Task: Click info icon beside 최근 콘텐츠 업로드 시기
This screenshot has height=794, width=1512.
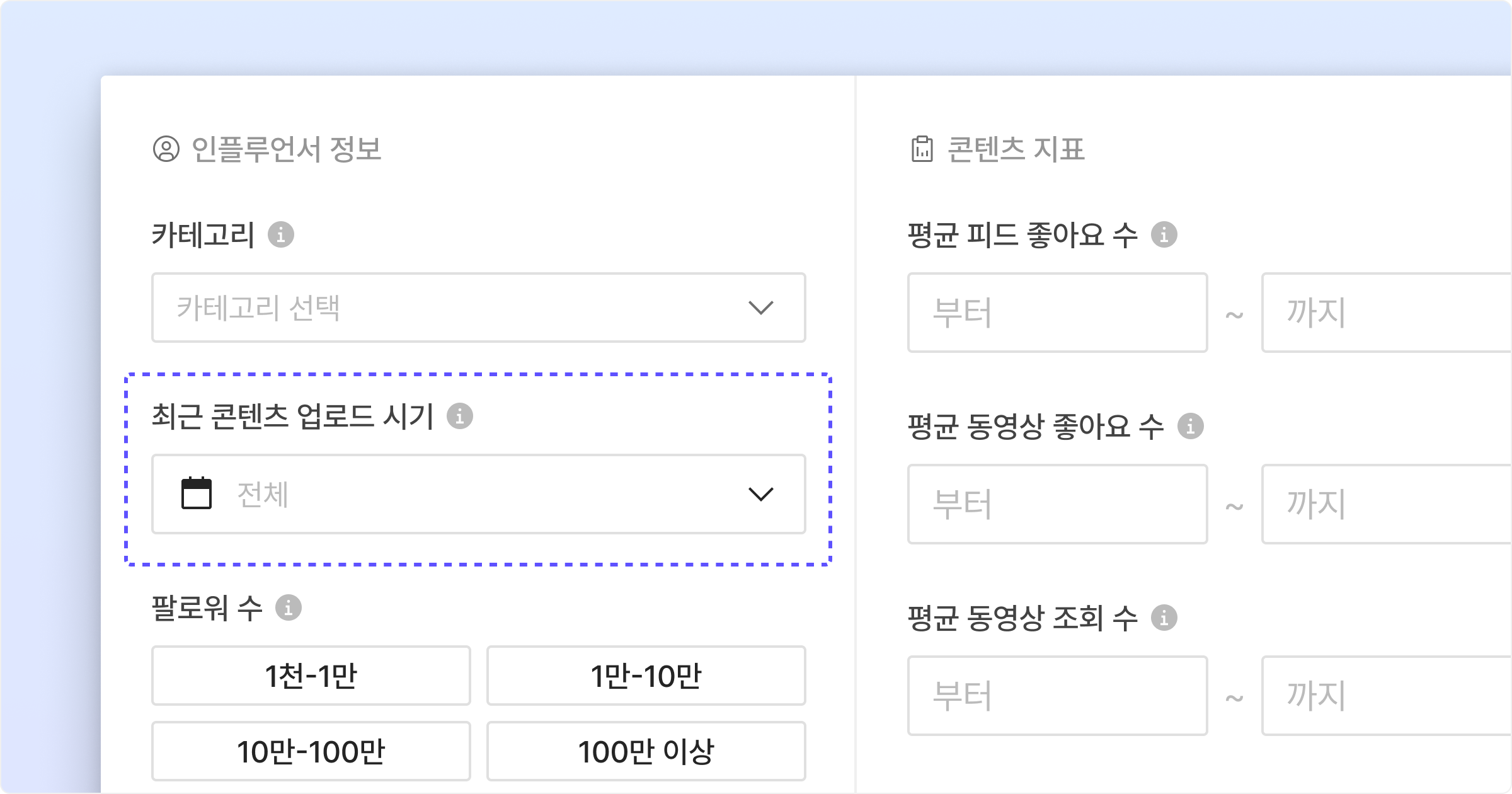Action: pos(460,417)
